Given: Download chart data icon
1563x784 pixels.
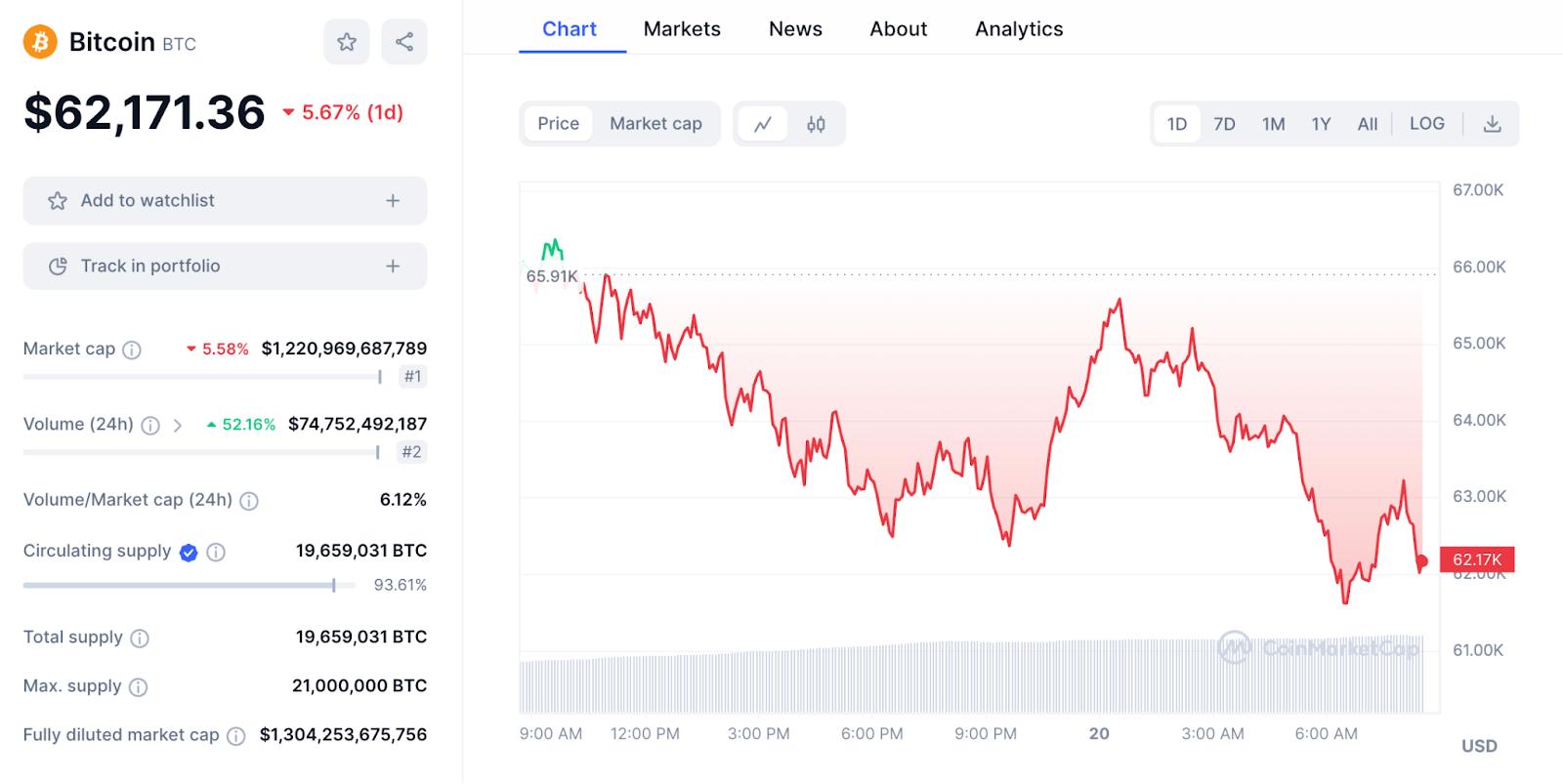Looking at the screenshot, I should coord(1492,124).
